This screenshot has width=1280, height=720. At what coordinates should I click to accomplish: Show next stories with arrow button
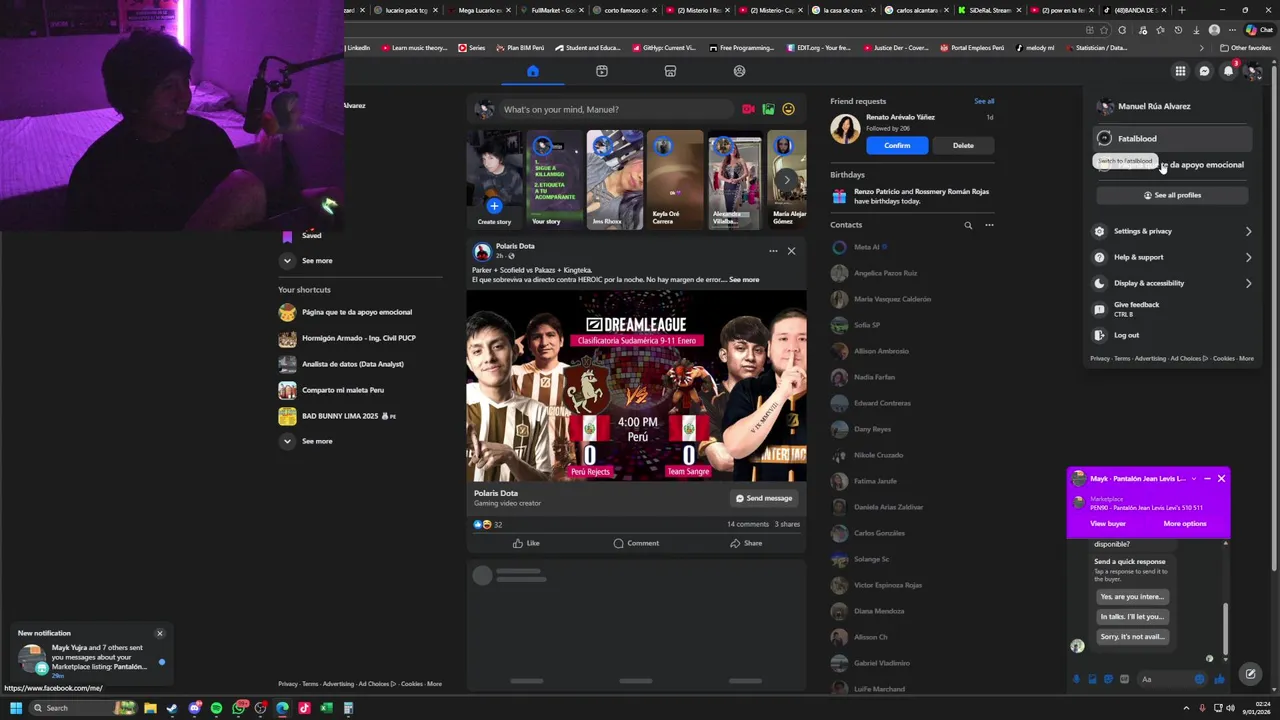pyautogui.click(x=787, y=180)
